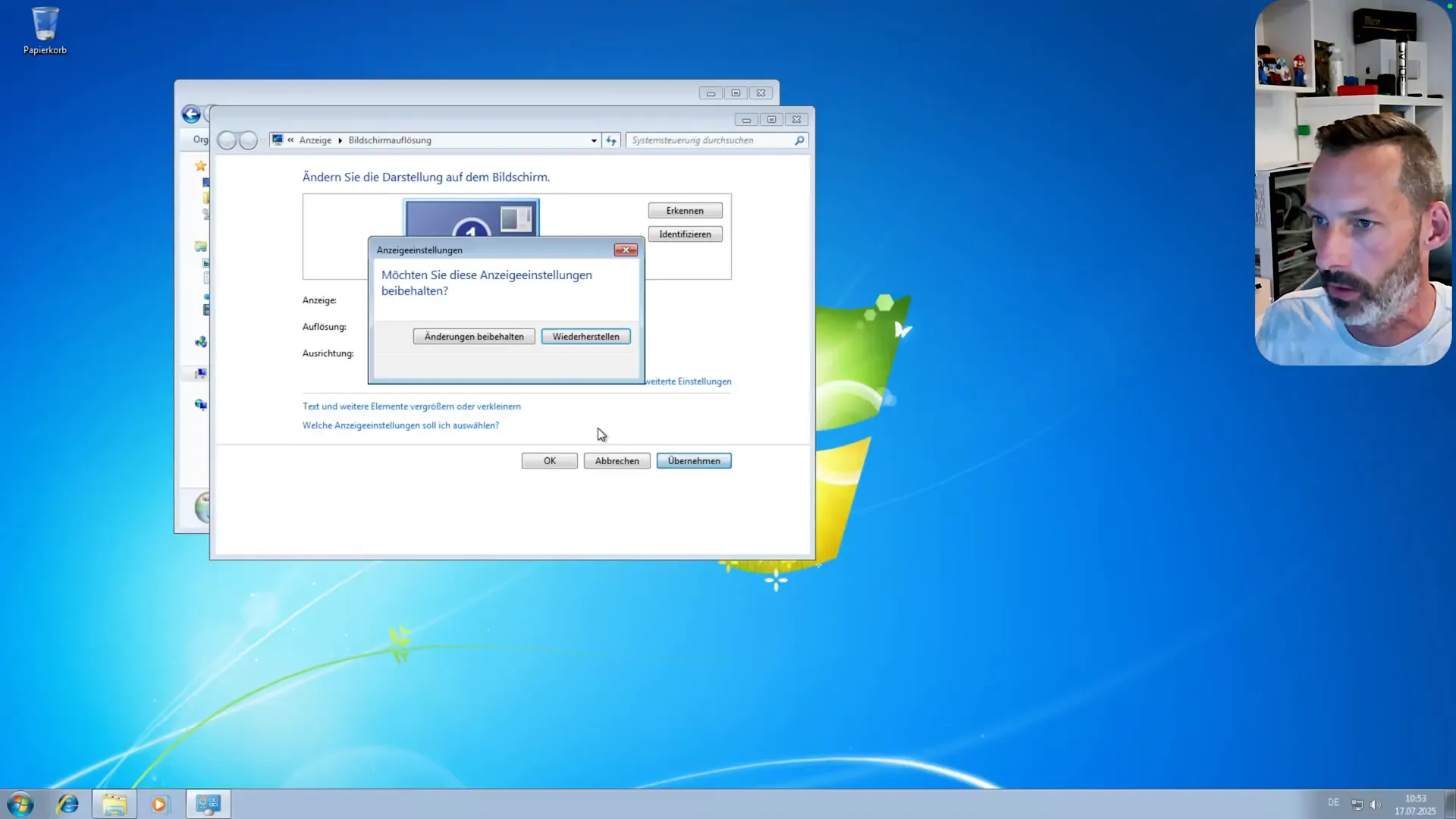Screen dimensions: 1456x819
Task: Click the refresh button beside the address bar
Action: point(611,140)
